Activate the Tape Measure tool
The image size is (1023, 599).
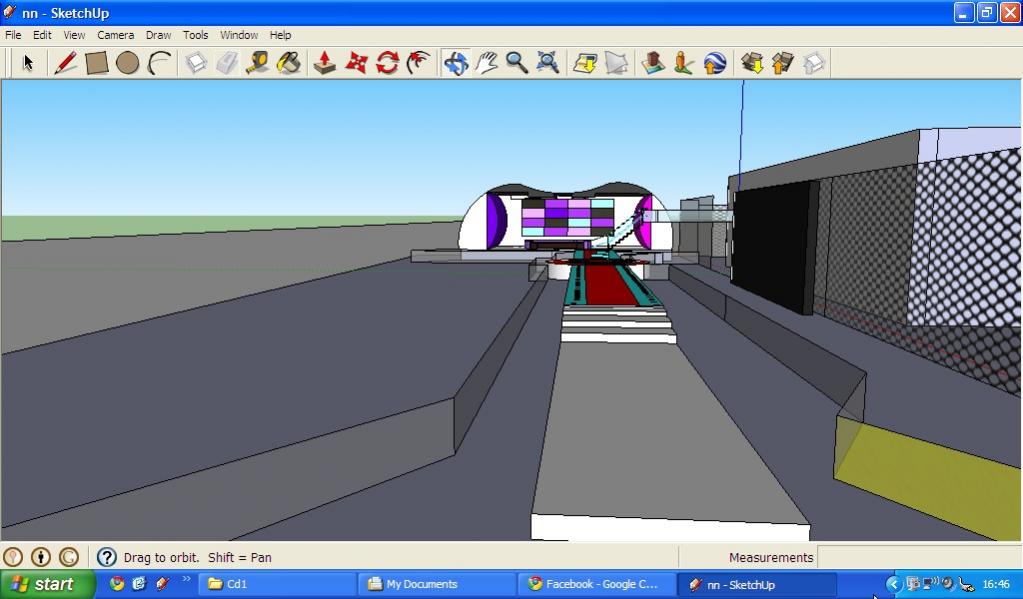point(257,63)
